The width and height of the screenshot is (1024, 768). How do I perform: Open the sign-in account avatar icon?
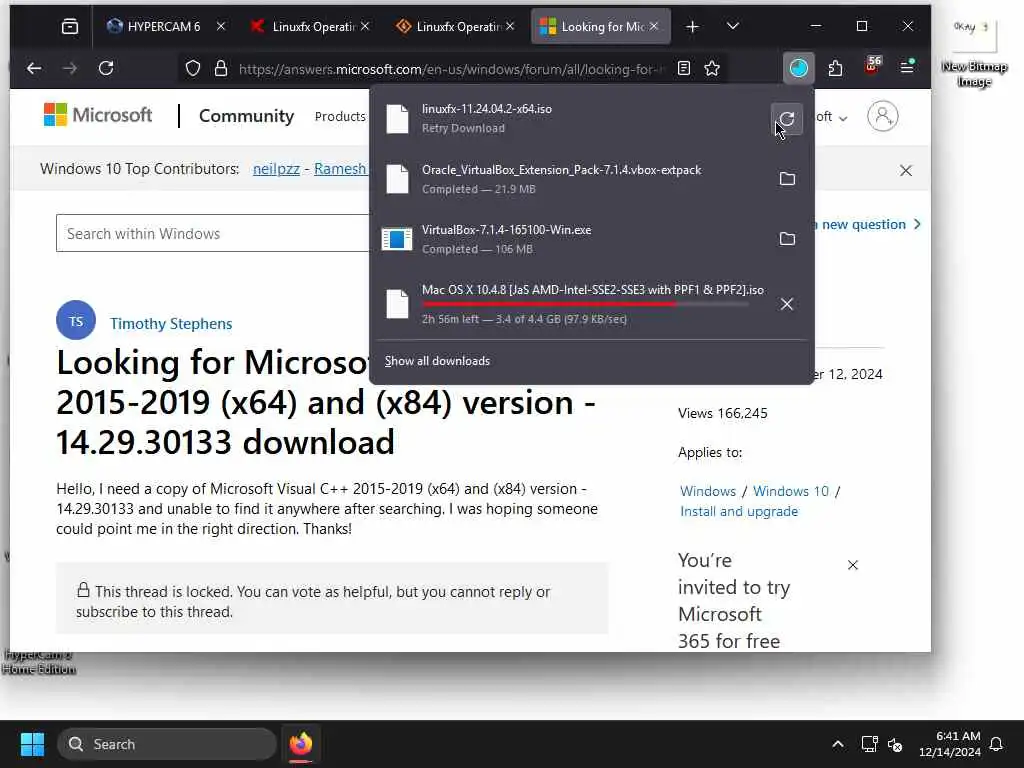[882, 116]
